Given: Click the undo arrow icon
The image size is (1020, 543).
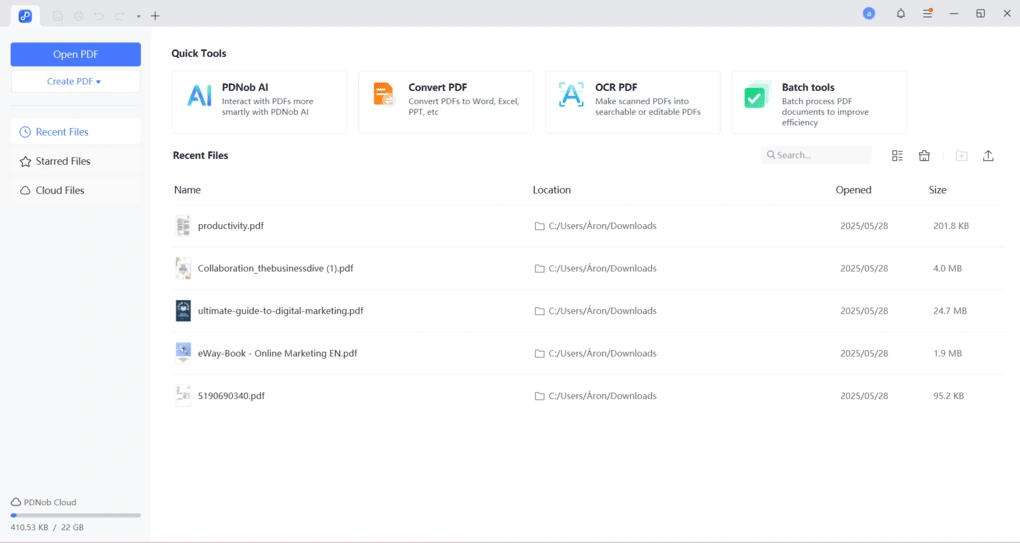Looking at the screenshot, I should point(99,16).
